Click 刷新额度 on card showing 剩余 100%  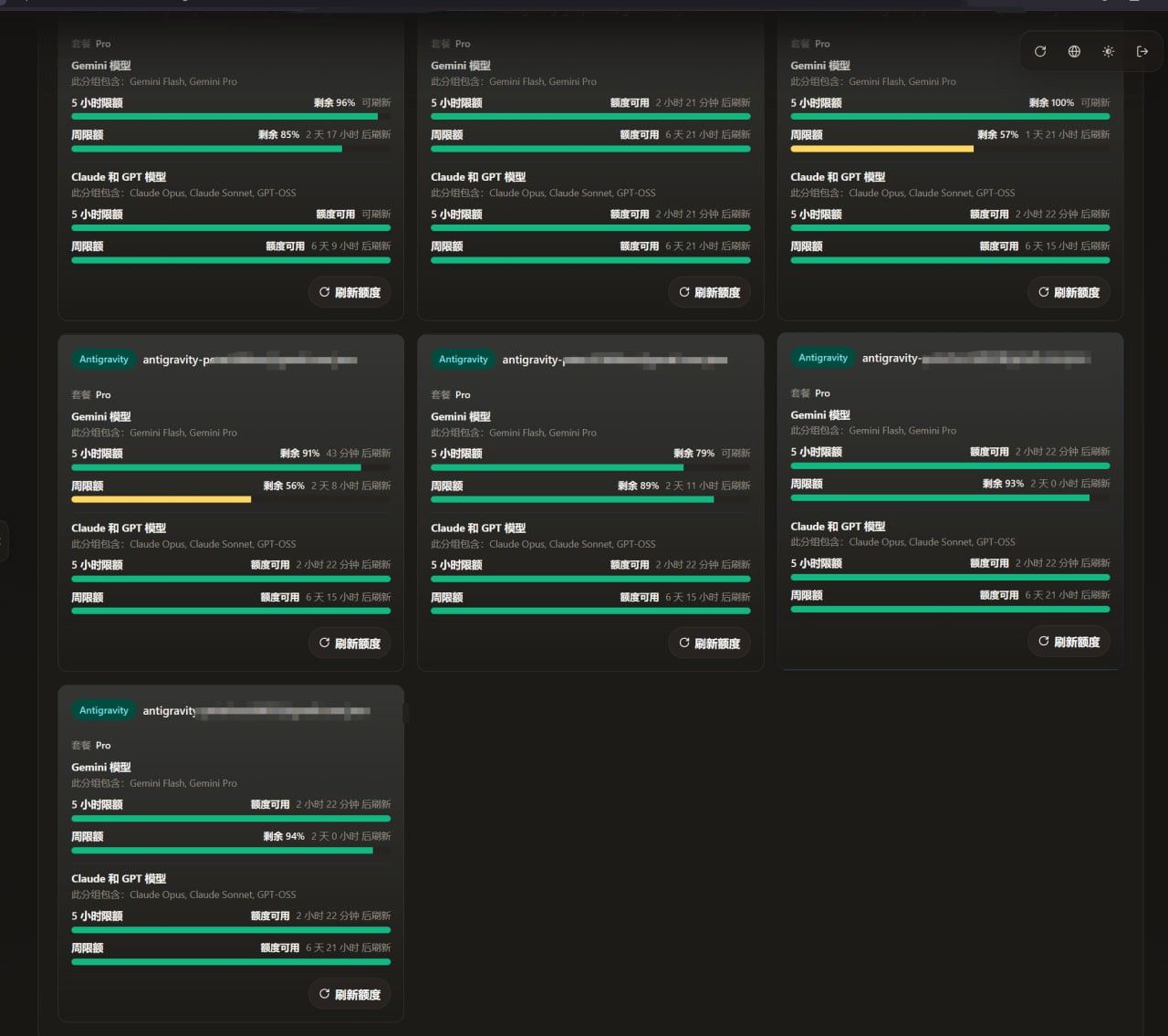(1069, 292)
